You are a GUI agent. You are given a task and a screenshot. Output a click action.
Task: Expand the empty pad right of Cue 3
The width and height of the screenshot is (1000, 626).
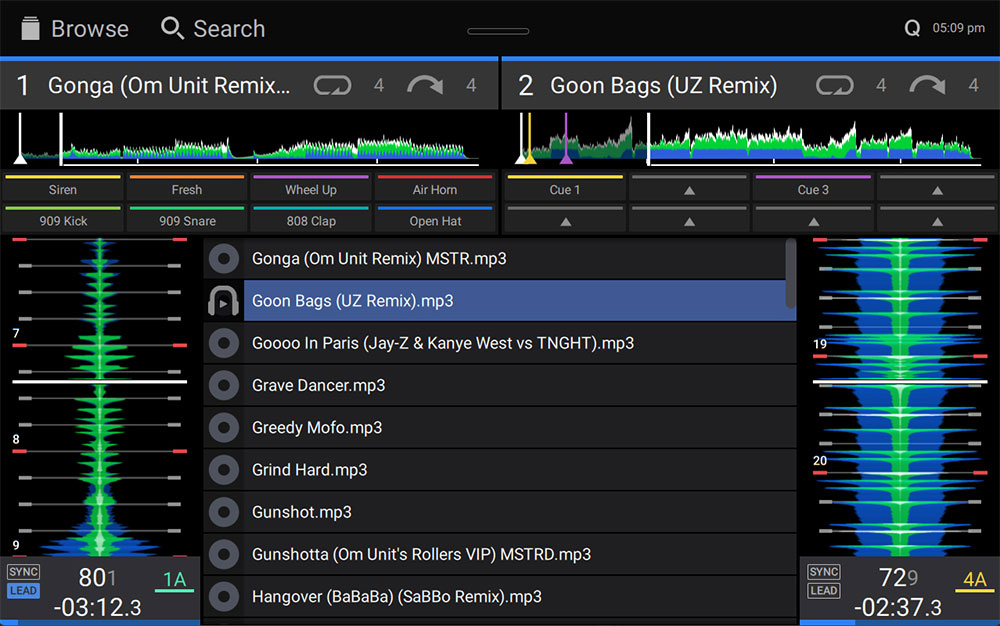tap(937, 189)
